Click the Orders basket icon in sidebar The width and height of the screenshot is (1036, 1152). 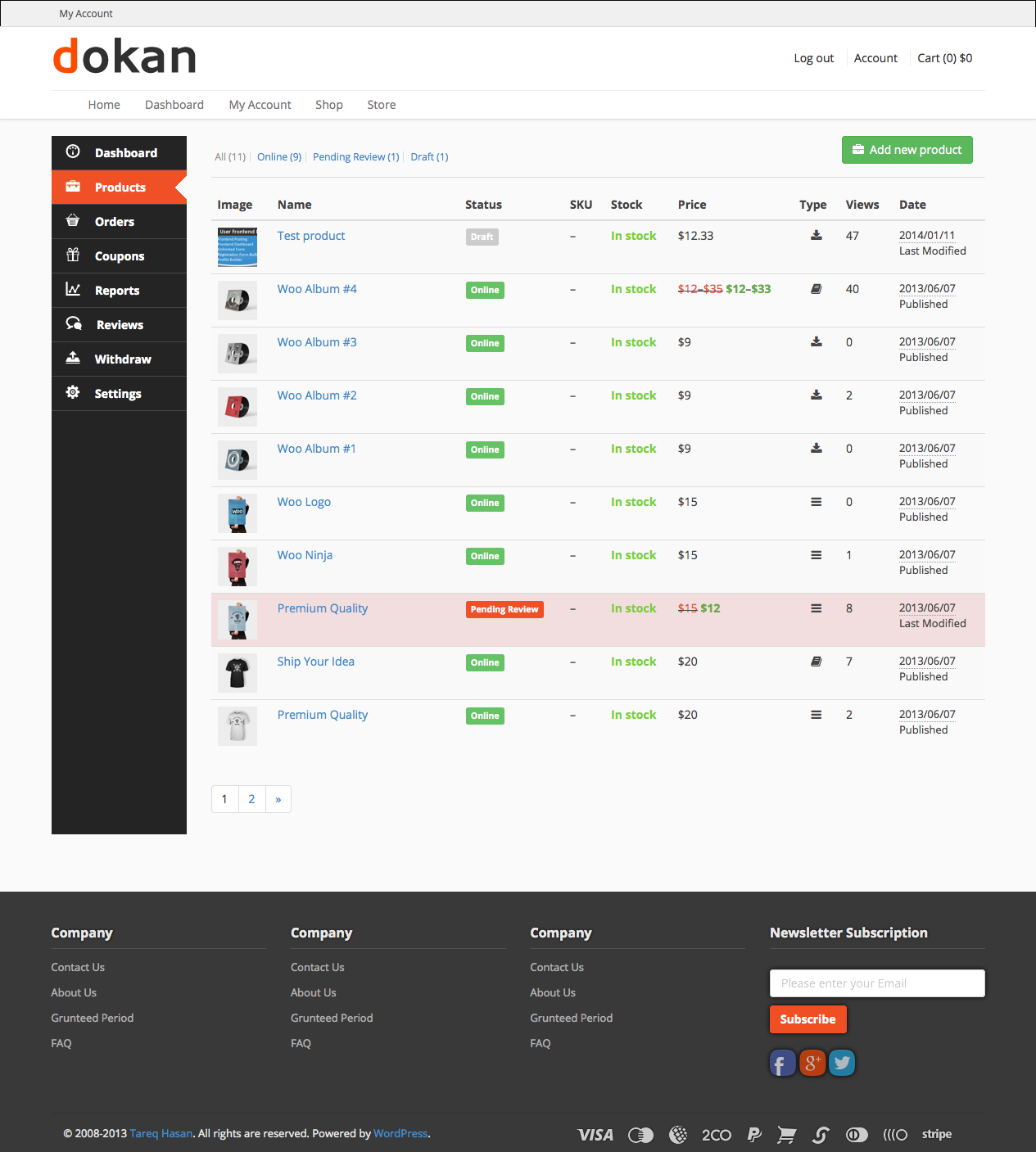coord(73,220)
